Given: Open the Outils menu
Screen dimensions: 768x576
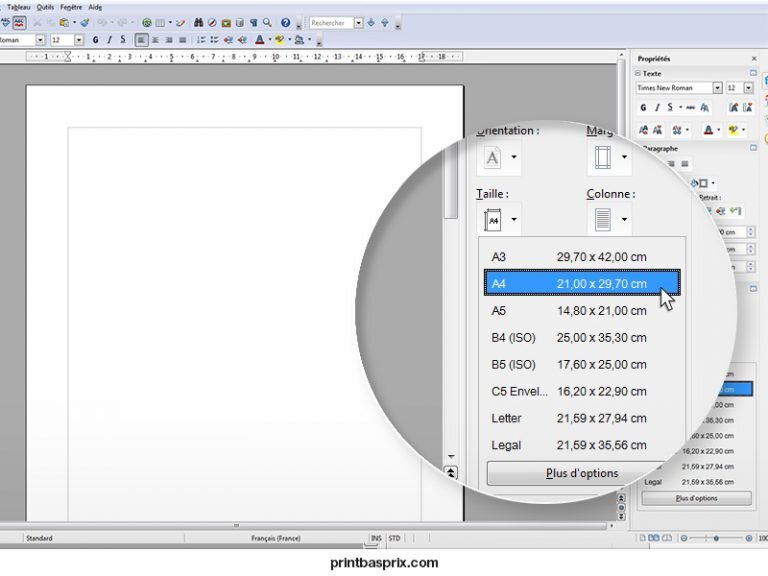Looking at the screenshot, I should [46, 7].
